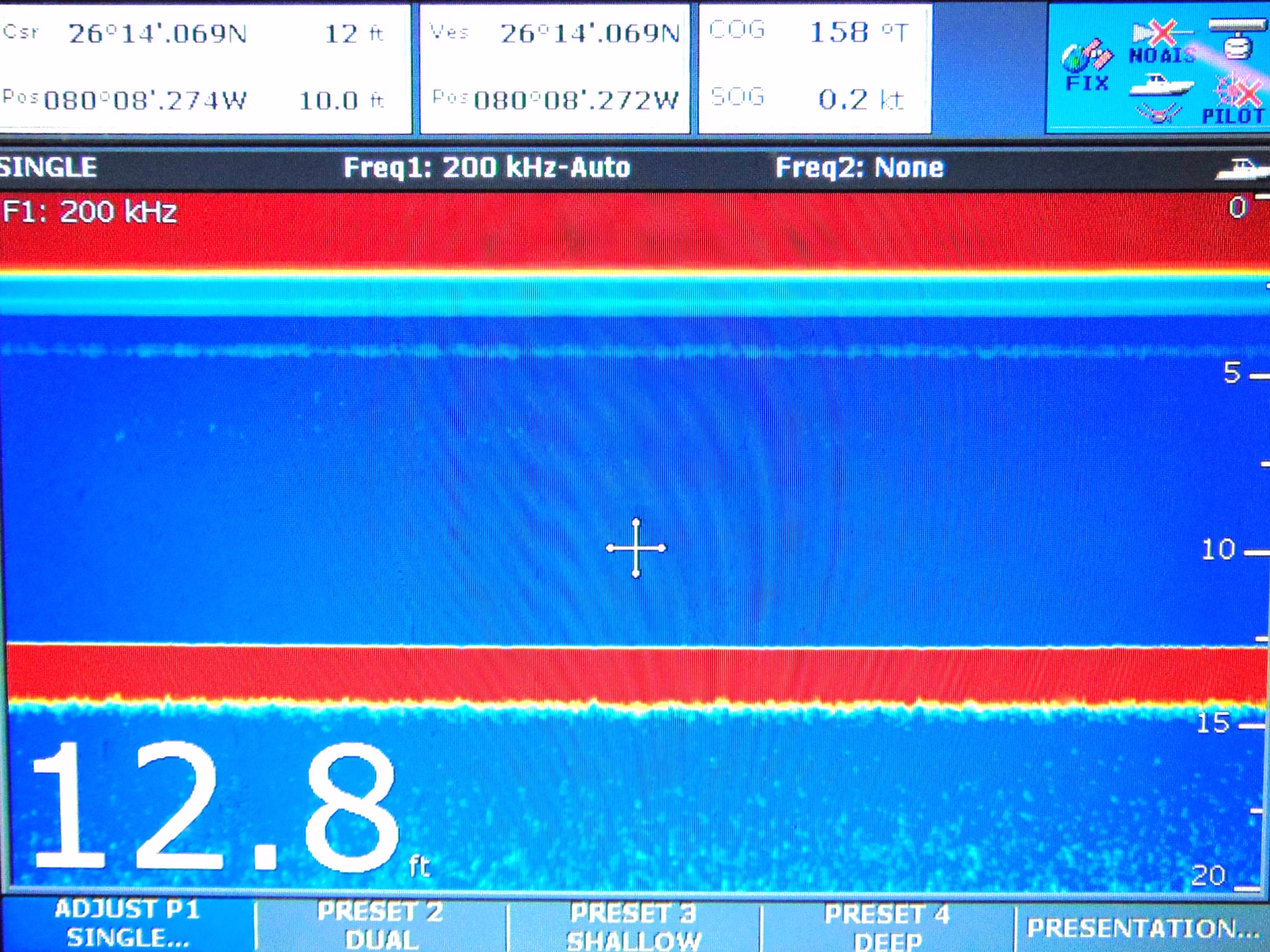Image resolution: width=1270 pixels, height=952 pixels.
Task: Select the vessel position data box
Action: point(555,68)
